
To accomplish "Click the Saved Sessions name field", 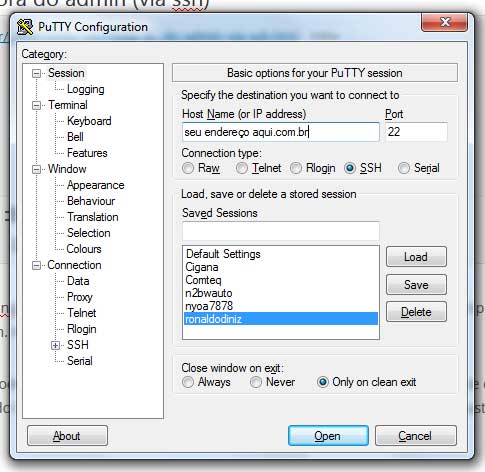I will click(281, 231).
